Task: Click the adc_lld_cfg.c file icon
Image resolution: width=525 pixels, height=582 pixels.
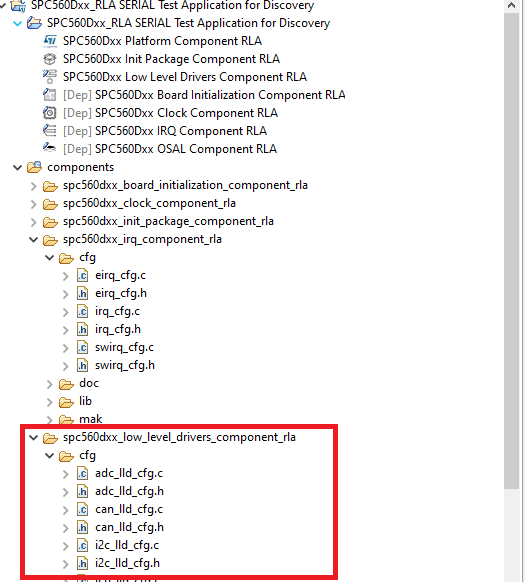Action: point(82,473)
